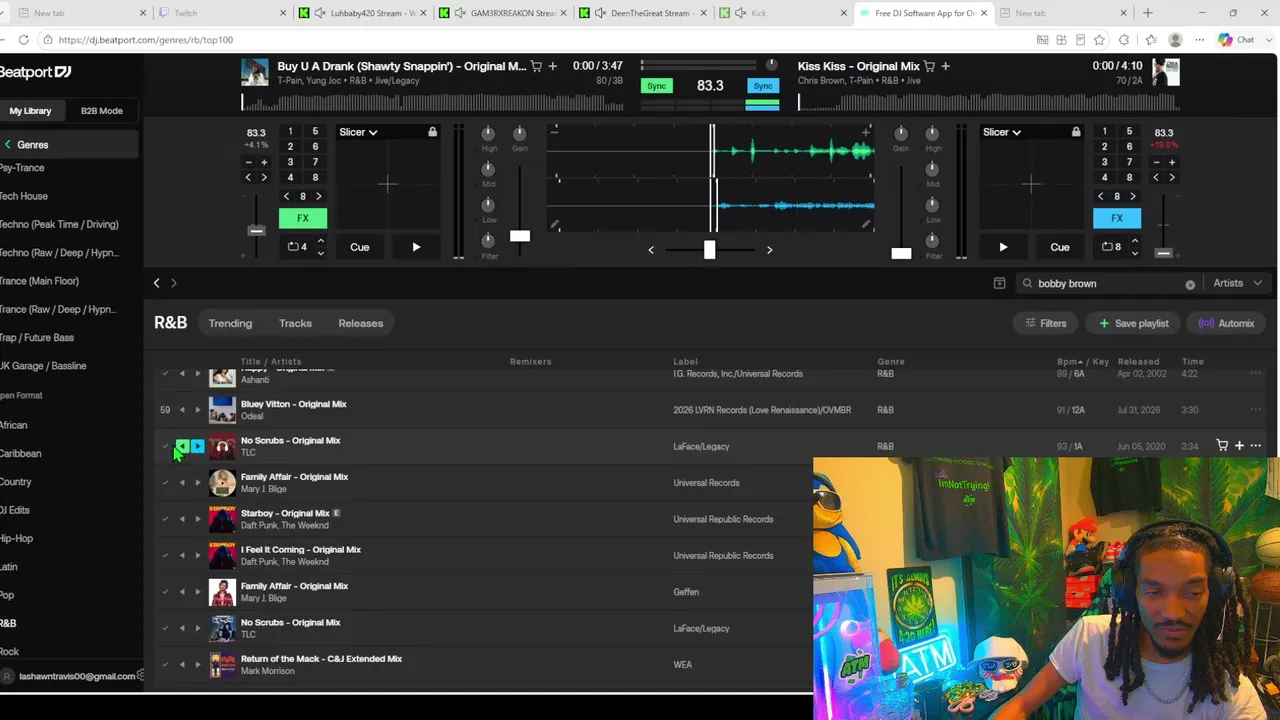Image resolution: width=1280 pixels, height=720 pixels.
Task: Open more options for highlighted No Scrubs row
Action: (1256, 446)
